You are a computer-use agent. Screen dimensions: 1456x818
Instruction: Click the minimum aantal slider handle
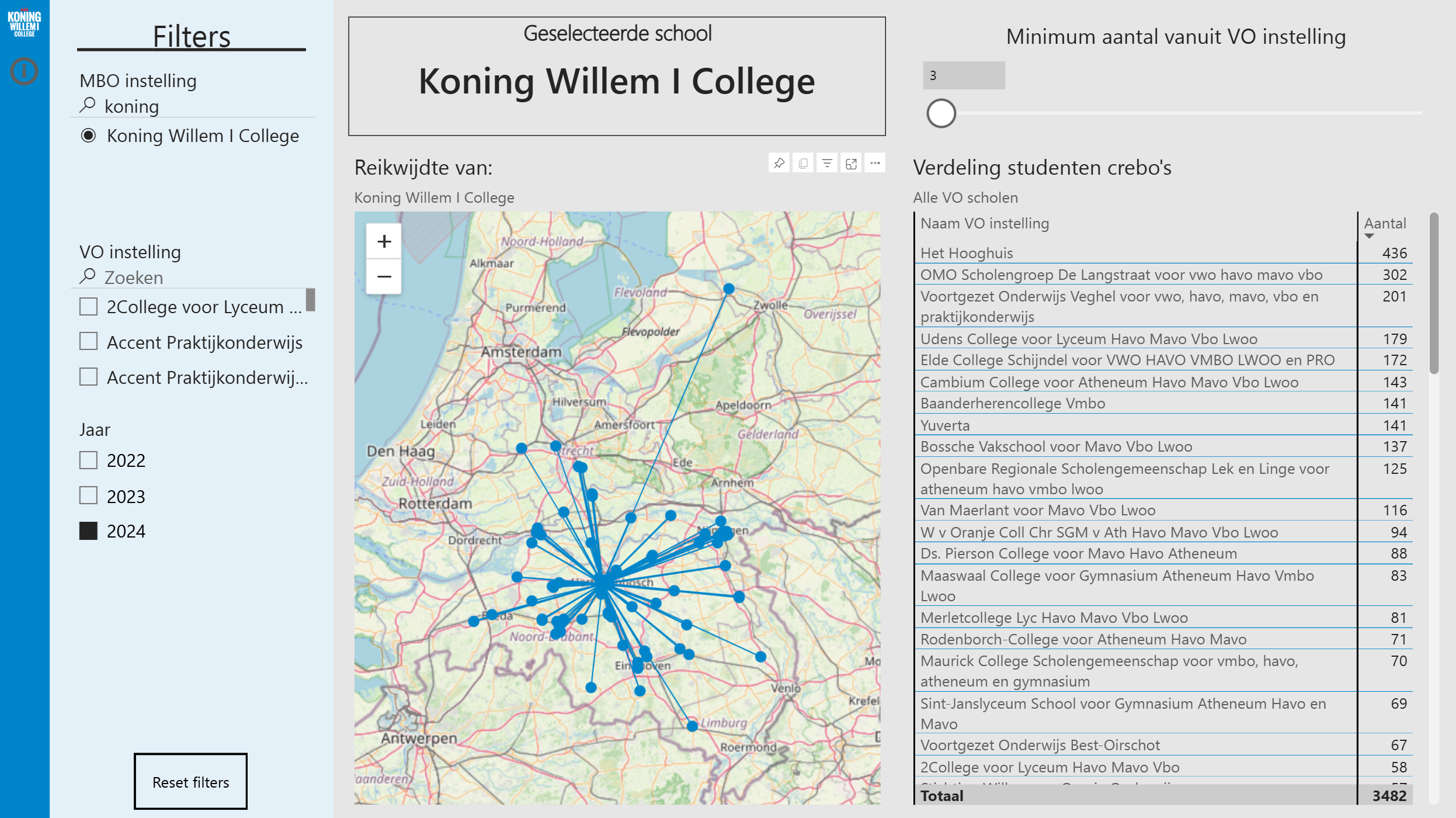pyautogui.click(x=941, y=113)
